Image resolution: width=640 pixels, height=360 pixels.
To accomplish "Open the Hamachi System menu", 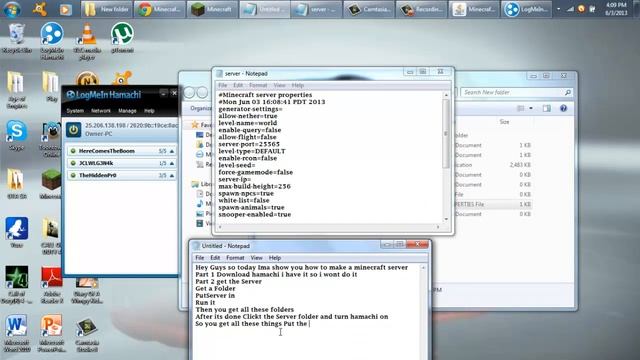I will tap(75, 111).
